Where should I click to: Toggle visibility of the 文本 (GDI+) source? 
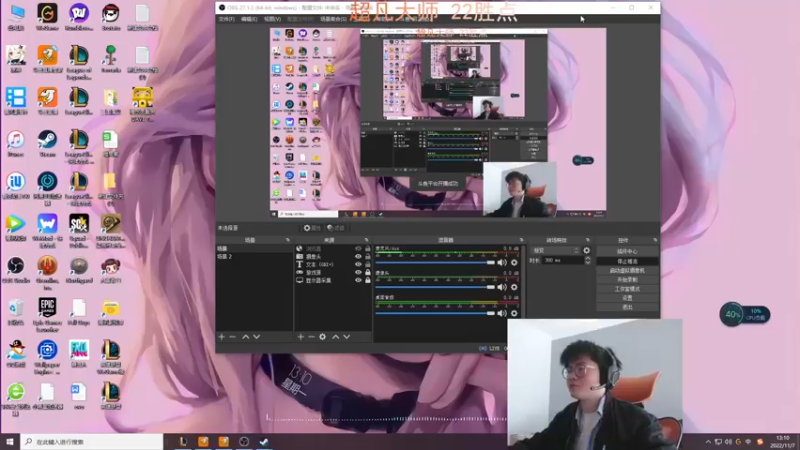(358, 264)
